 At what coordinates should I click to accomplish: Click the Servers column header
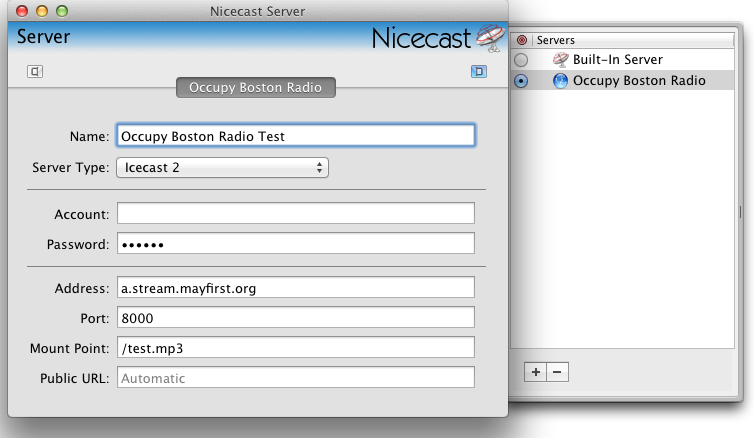click(633, 40)
